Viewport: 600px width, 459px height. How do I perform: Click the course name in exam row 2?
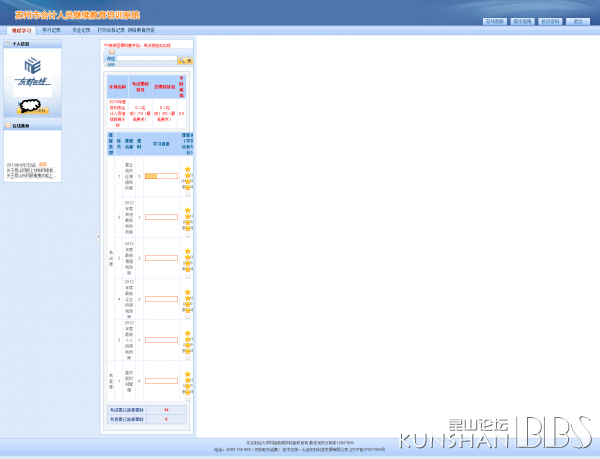tap(129, 217)
